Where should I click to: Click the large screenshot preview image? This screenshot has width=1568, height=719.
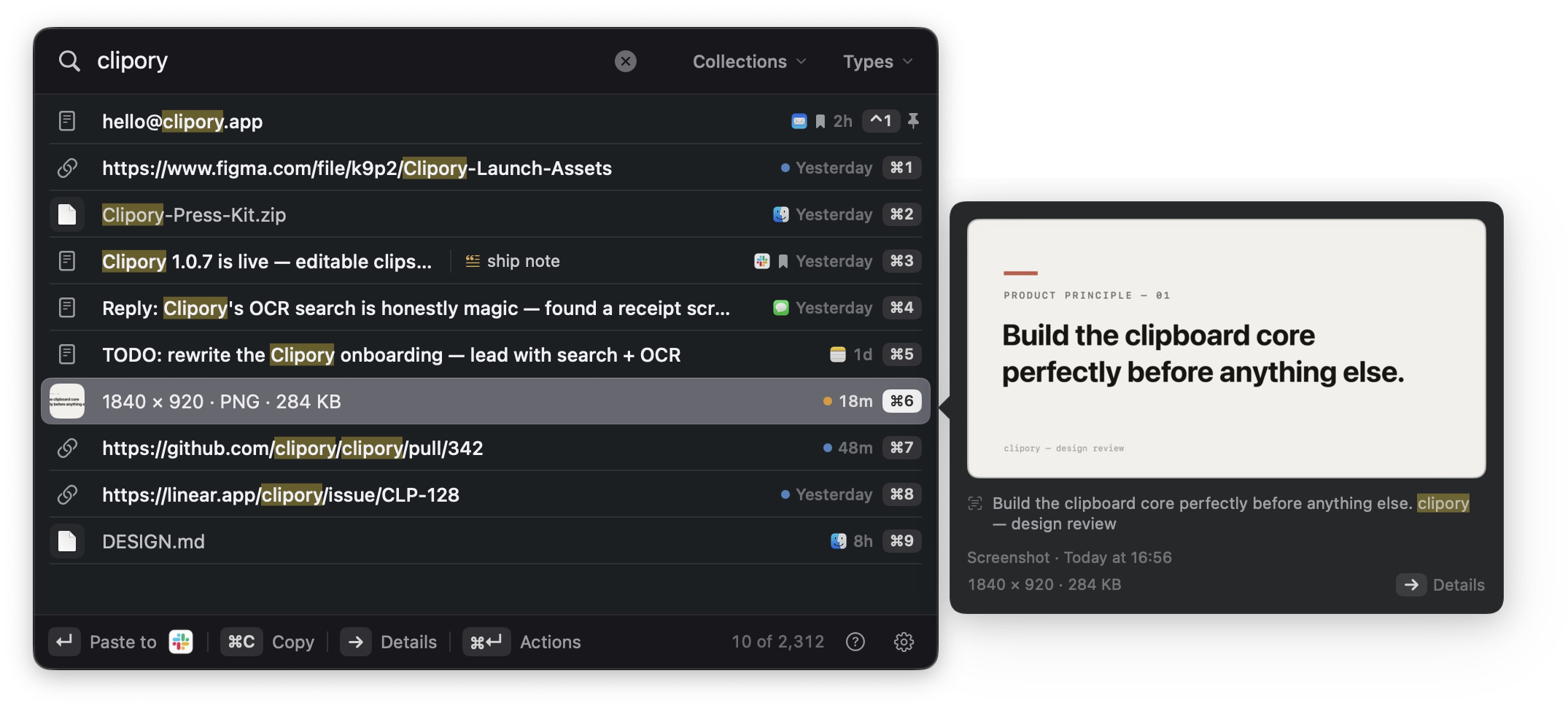tap(1226, 349)
